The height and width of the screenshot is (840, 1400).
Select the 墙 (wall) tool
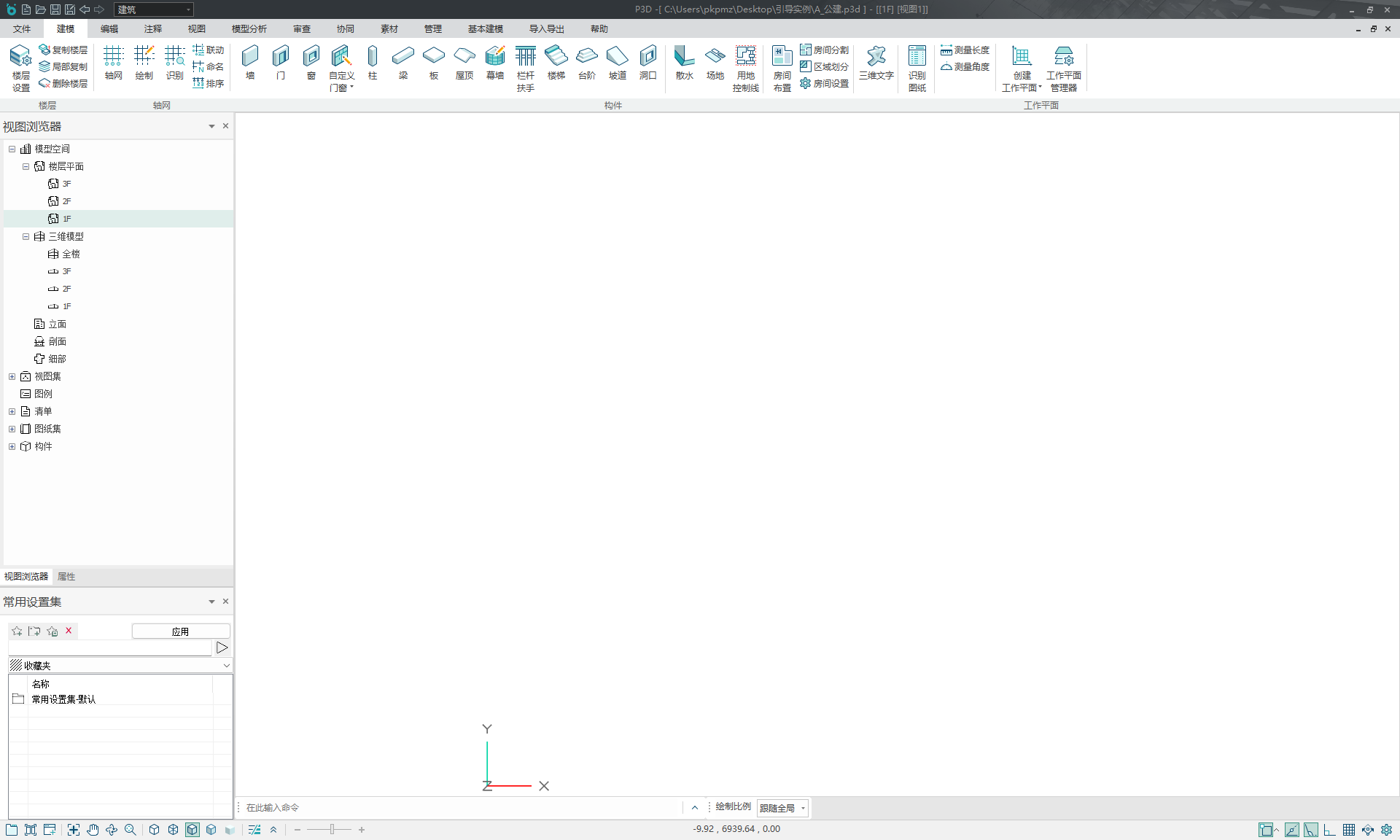click(250, 62)
